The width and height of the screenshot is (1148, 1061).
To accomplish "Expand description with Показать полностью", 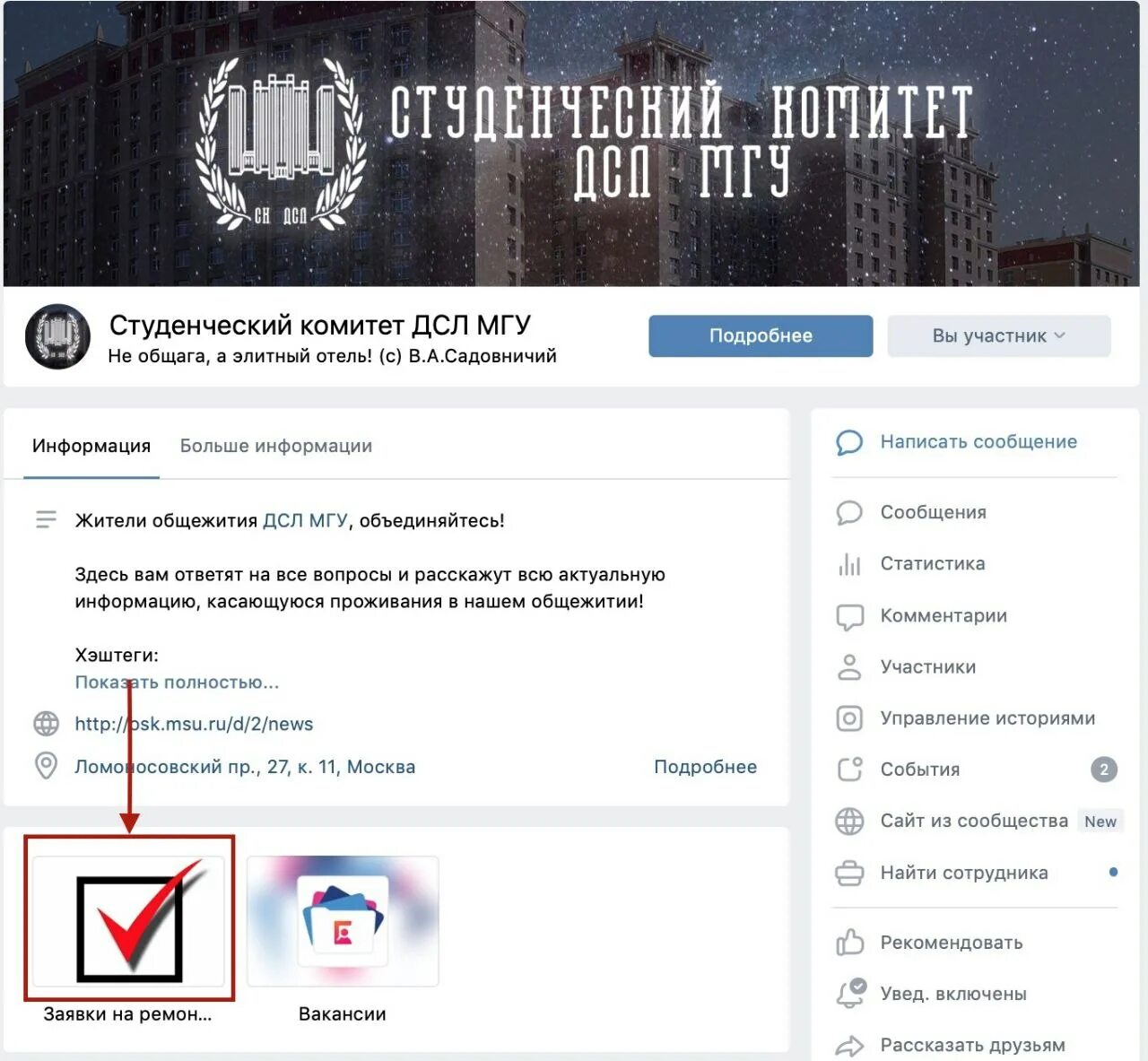I will coord(177,683).
